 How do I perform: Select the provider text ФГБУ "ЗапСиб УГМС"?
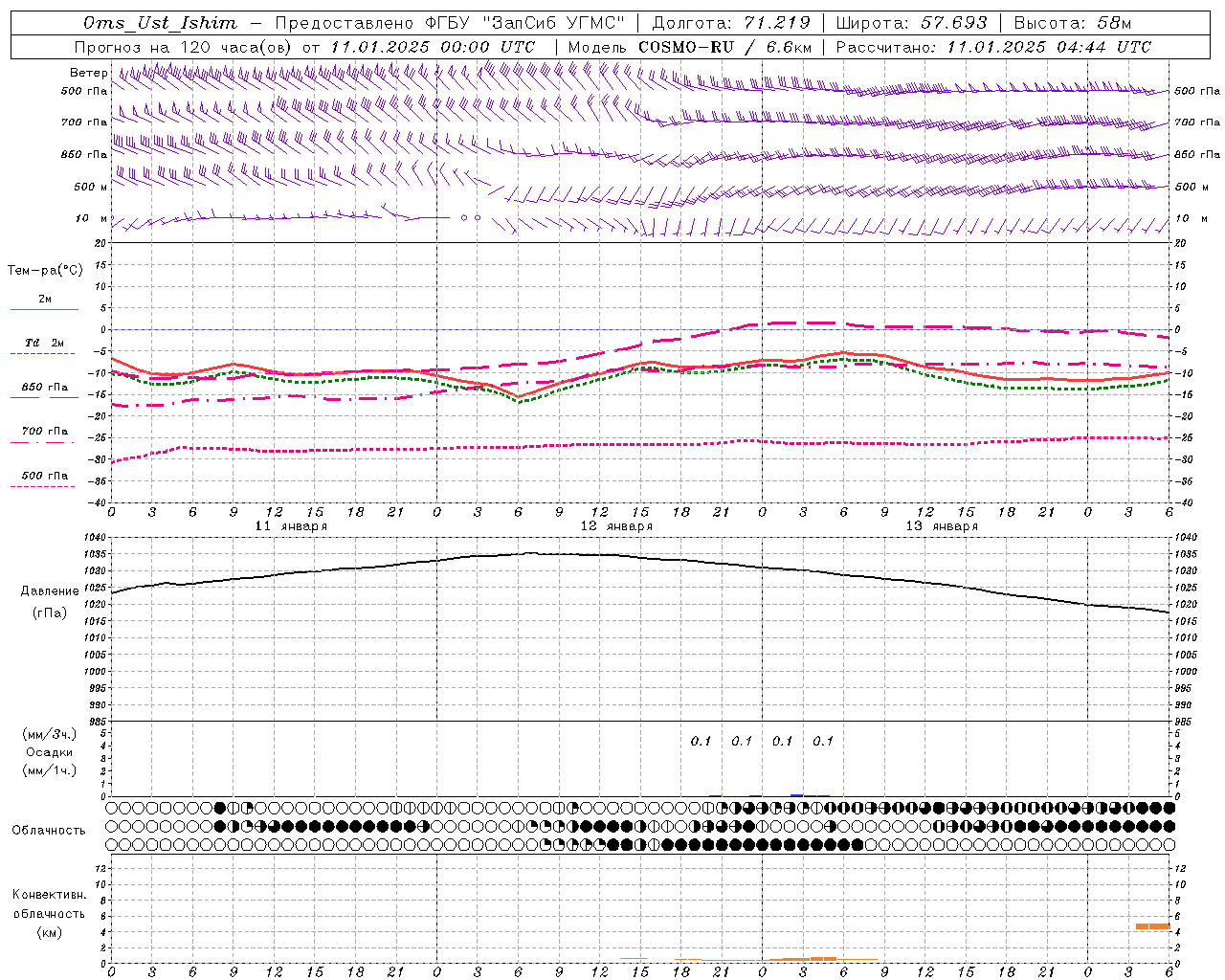click(x=524, y=23)
